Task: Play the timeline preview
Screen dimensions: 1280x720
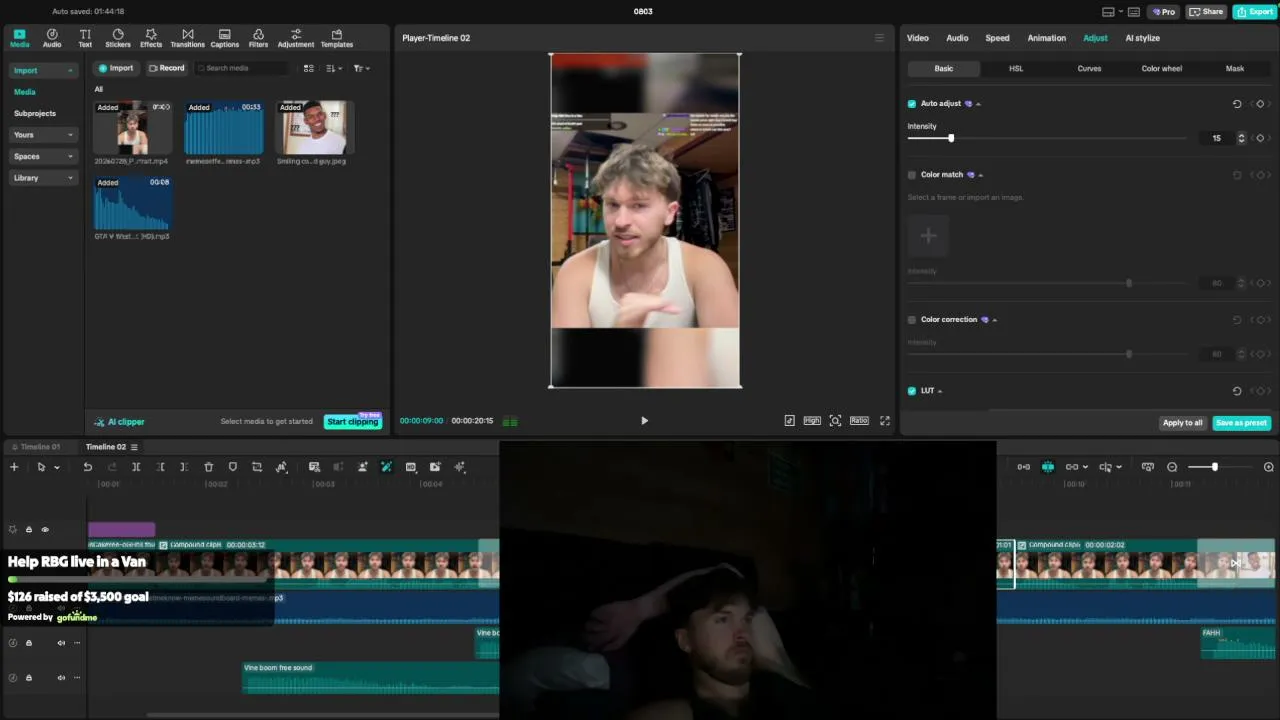Action: pos(644,421)
